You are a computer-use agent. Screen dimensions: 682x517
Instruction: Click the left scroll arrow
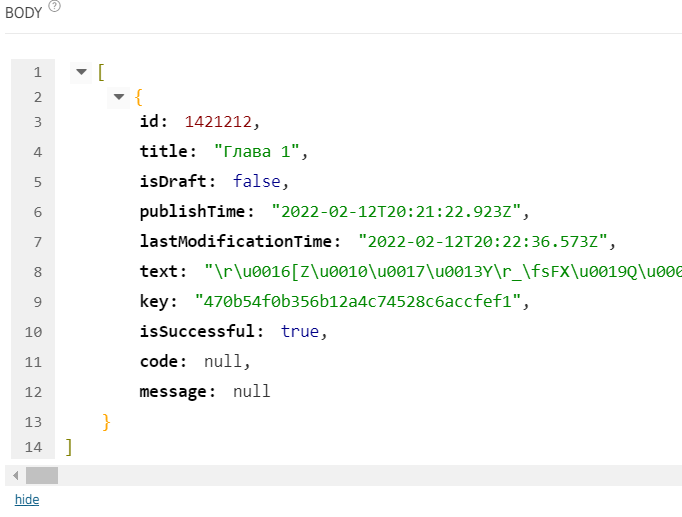pyautogui.click(x=14, y=475)
